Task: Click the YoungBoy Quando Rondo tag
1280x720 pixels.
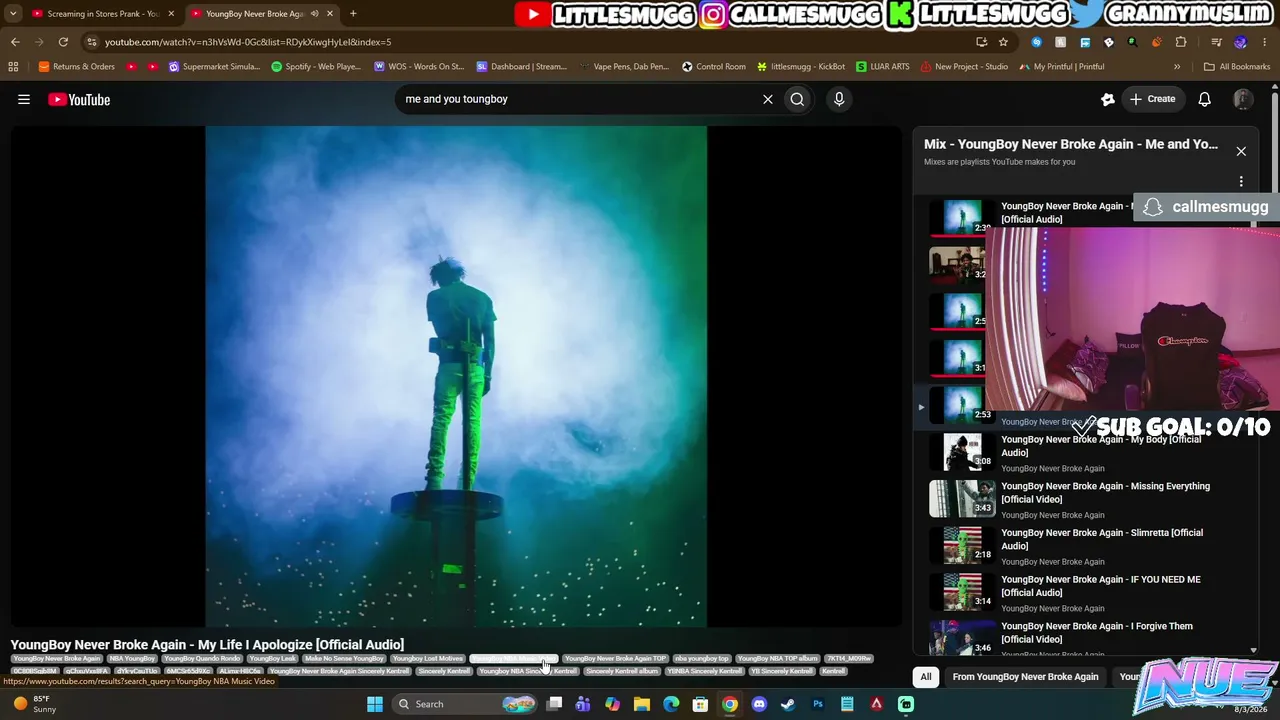Action: [202, 659]
